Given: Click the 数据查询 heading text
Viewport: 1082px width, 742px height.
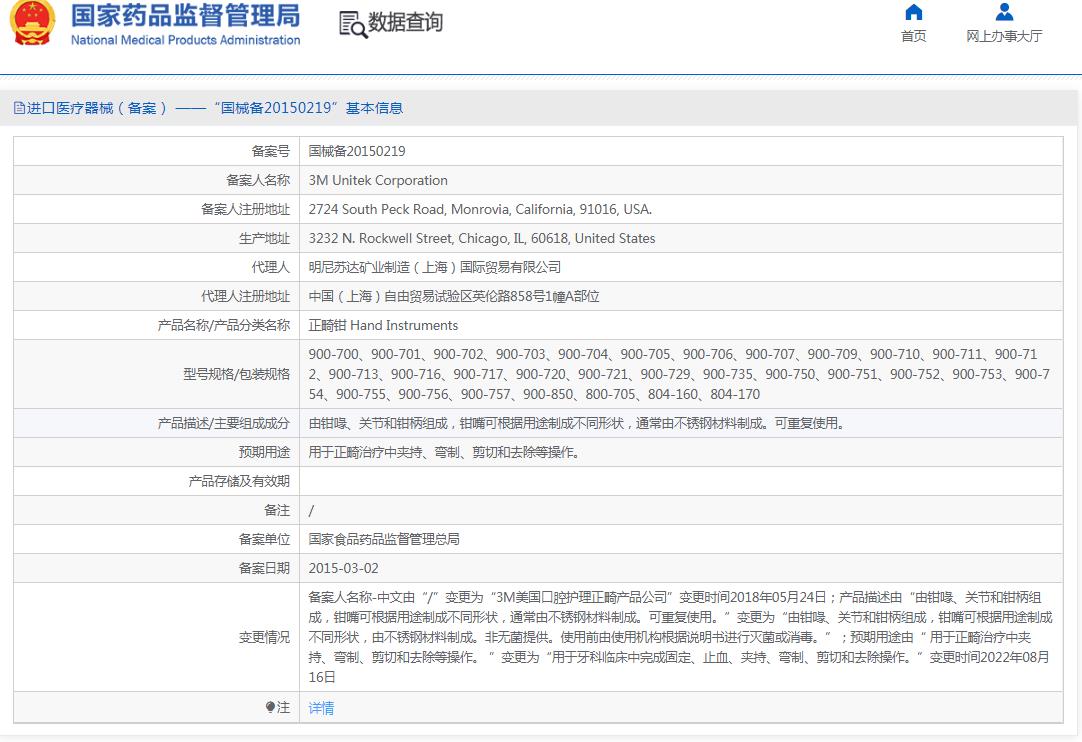Looking at the screenshot, I should 406,22.
